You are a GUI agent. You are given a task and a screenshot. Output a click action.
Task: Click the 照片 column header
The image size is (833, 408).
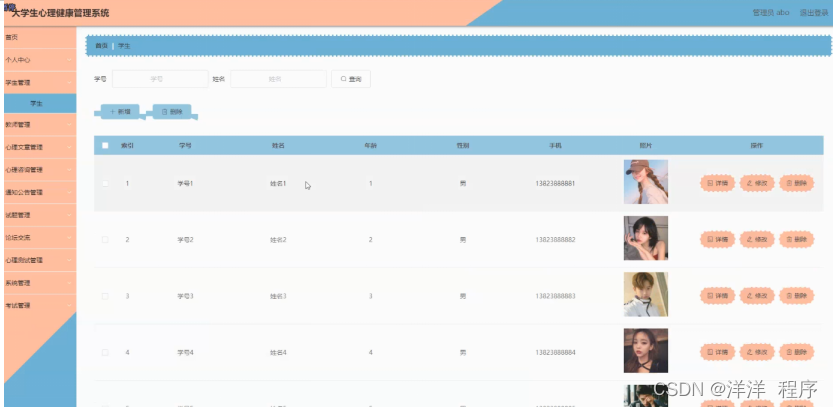[x=645, y=146]
